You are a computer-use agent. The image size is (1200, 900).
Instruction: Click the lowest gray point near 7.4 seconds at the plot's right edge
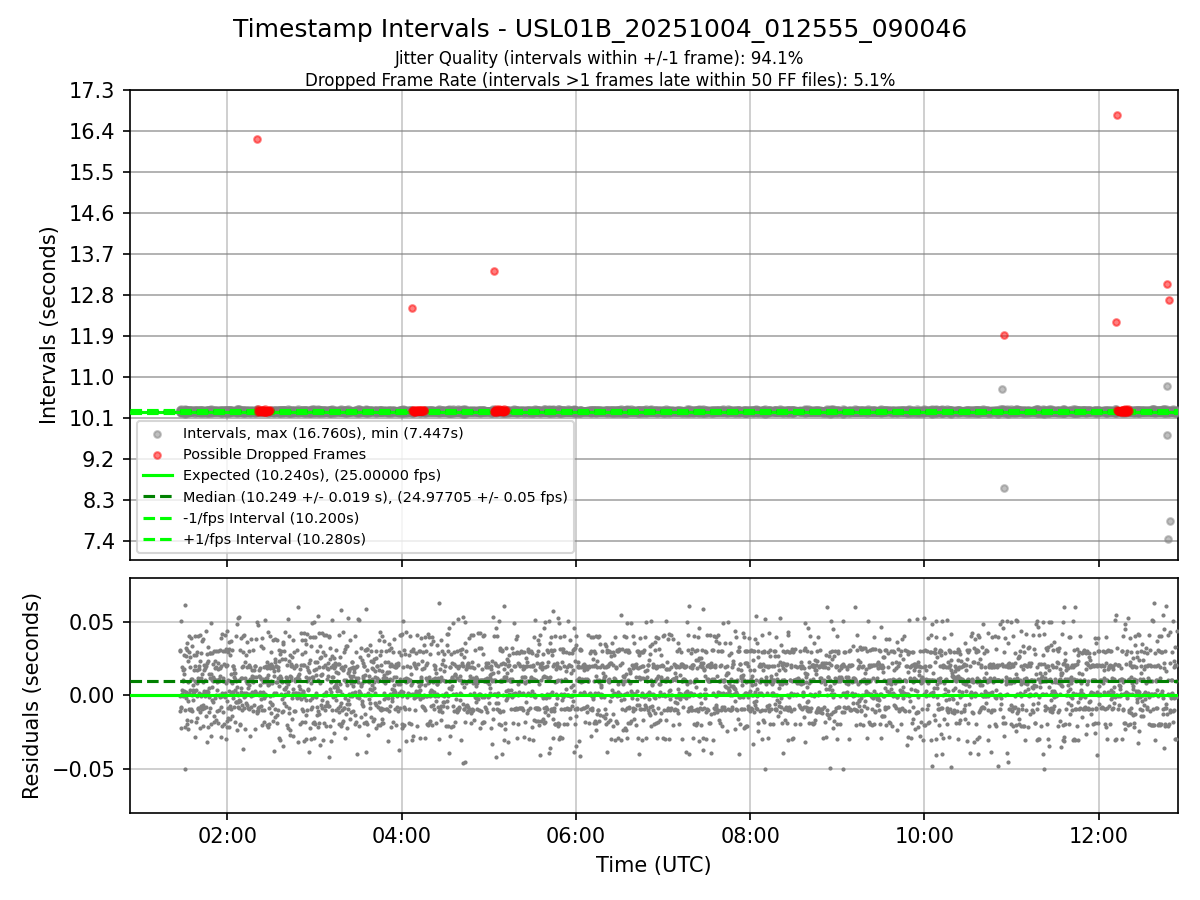click(x=1168, y=539)
